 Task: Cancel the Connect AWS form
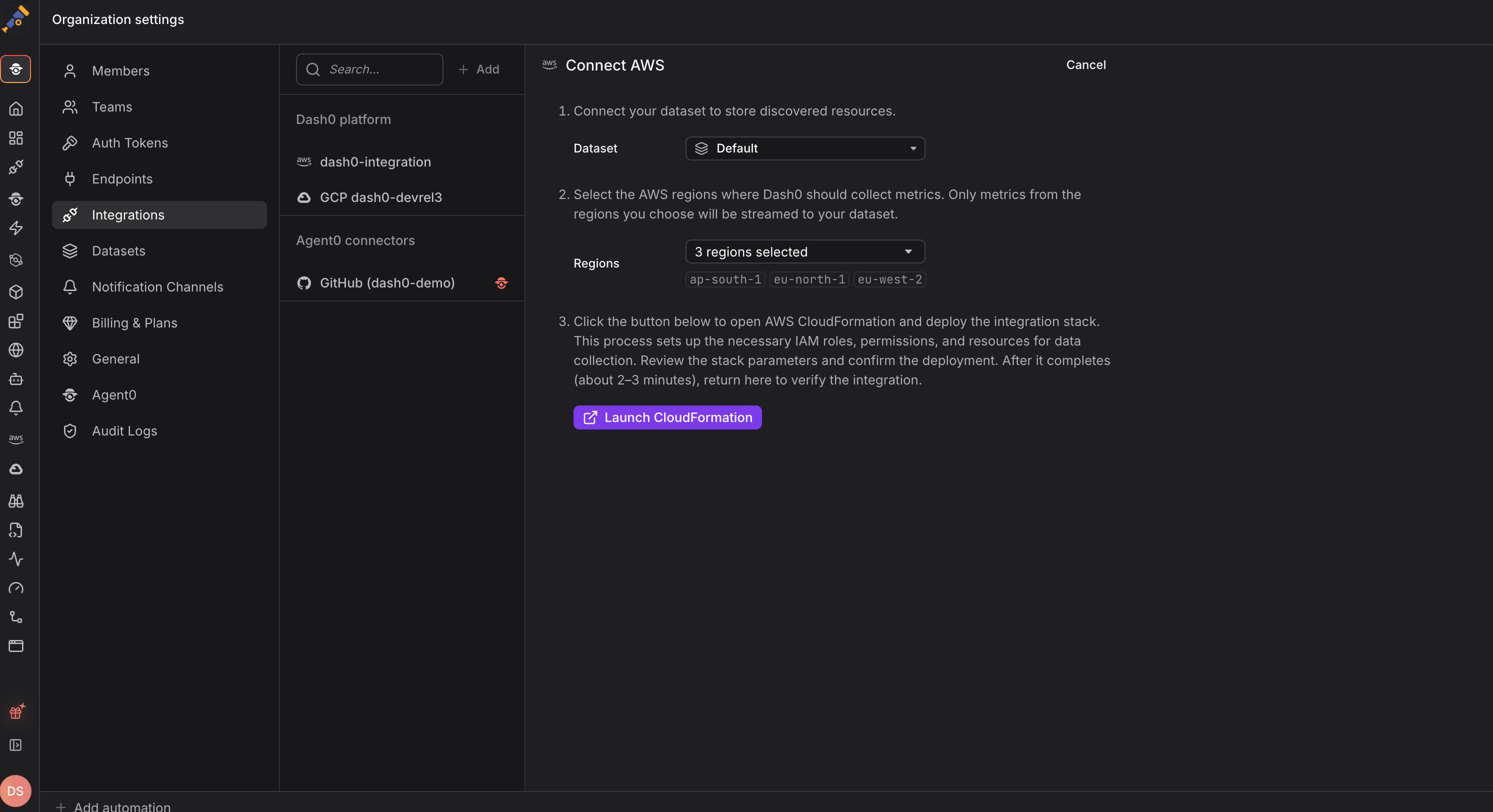(x=1085, y=65)
